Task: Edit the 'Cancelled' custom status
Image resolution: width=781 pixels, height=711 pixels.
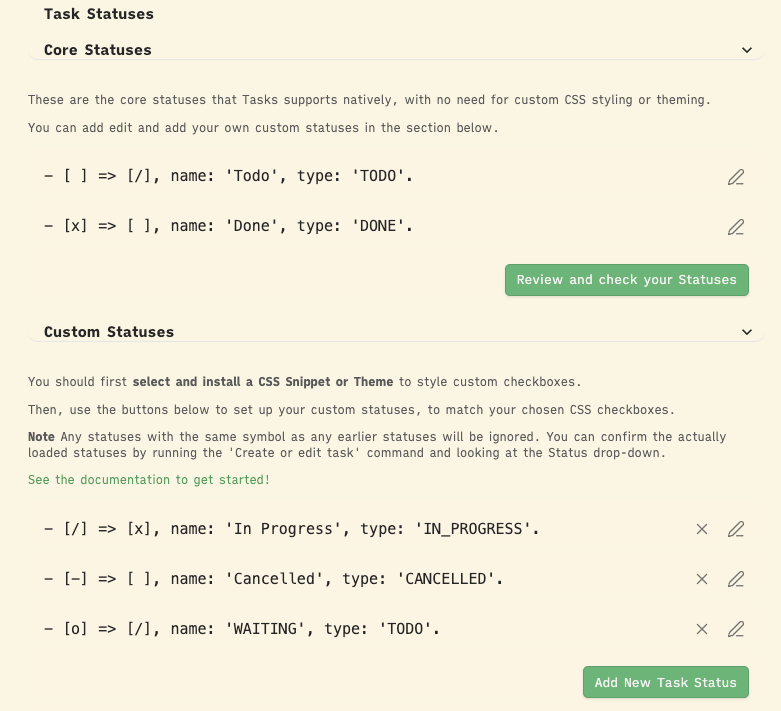Action: 736,579
